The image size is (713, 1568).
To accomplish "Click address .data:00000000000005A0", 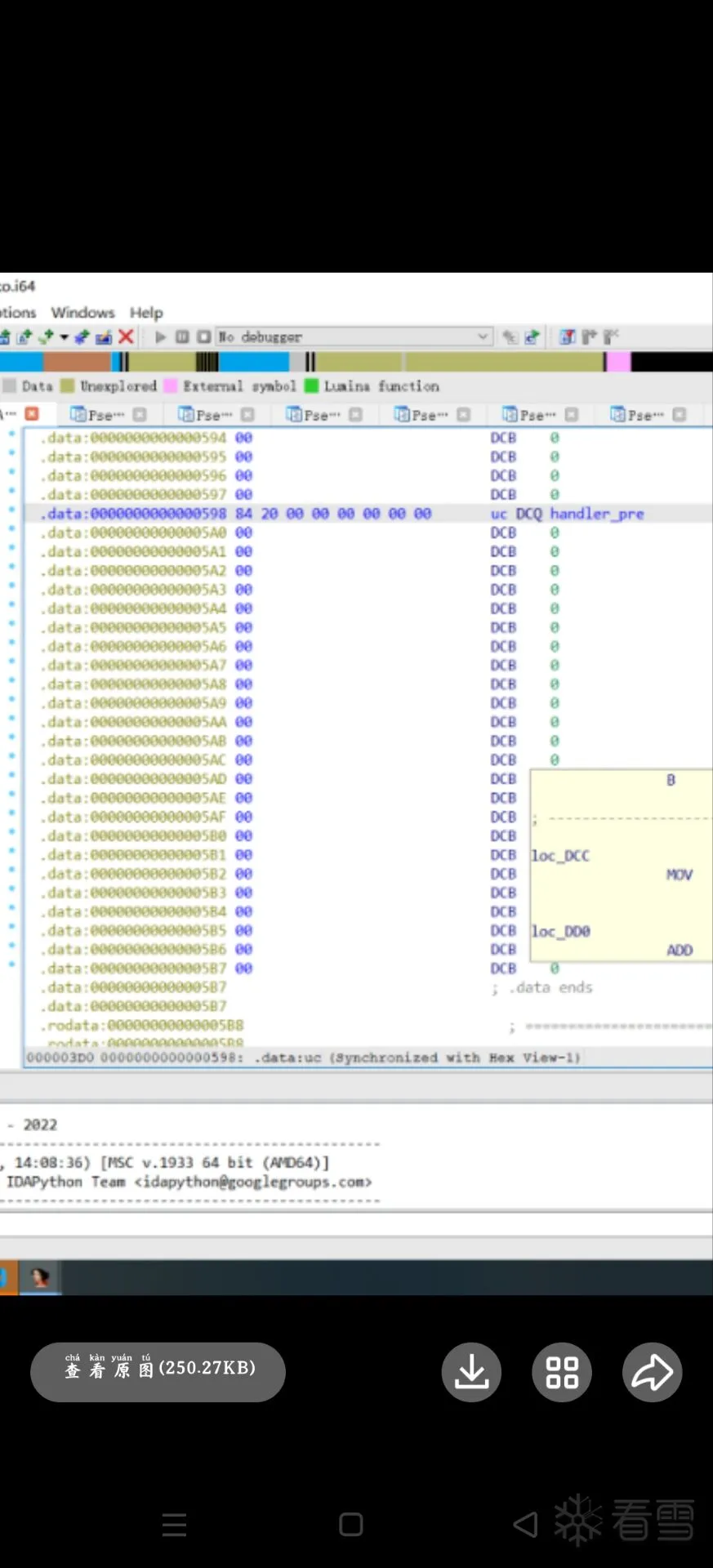I will tap(134, 532).
